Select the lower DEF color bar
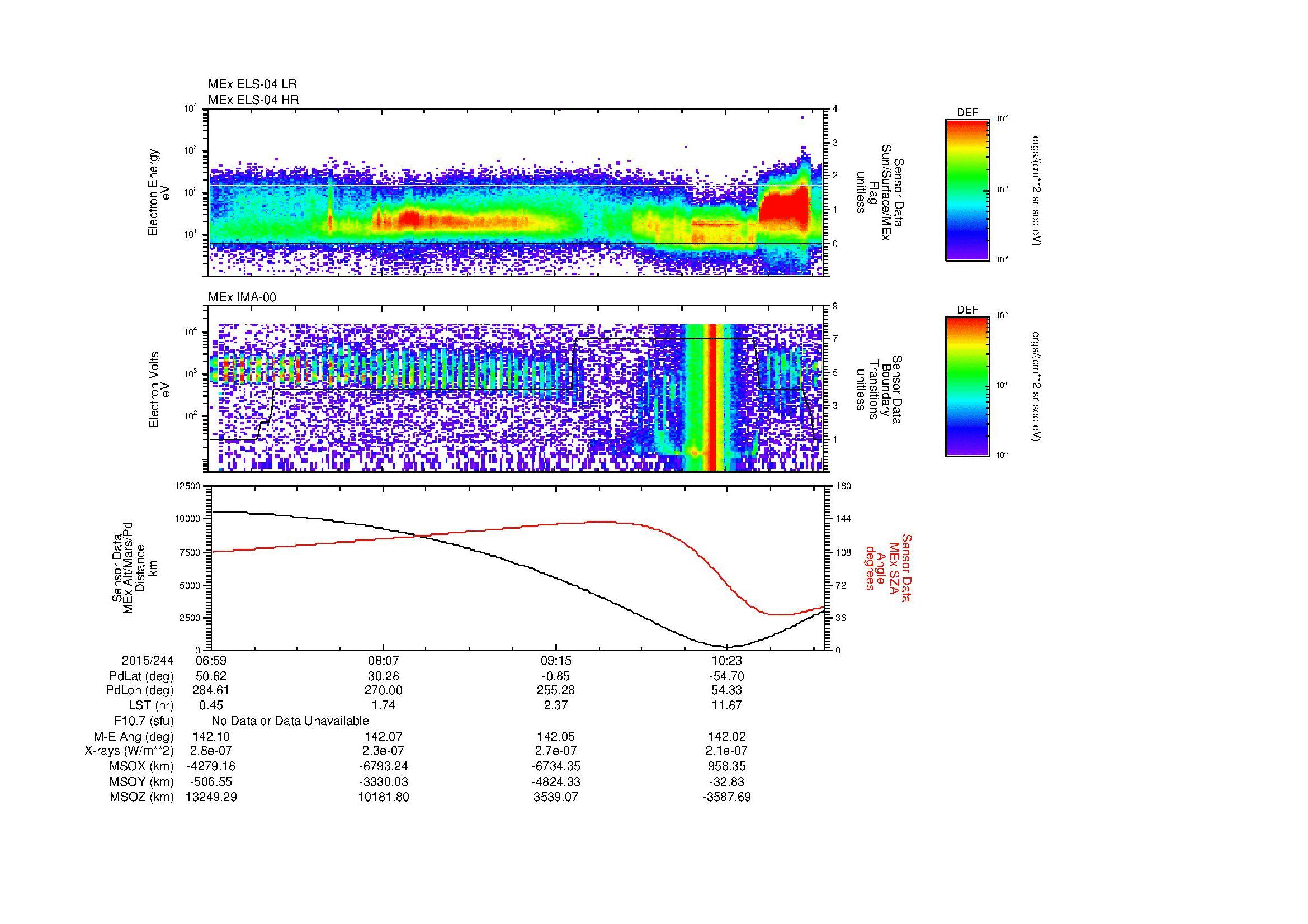Viewport: 1308px width, 924px height. tap(967, 387)
